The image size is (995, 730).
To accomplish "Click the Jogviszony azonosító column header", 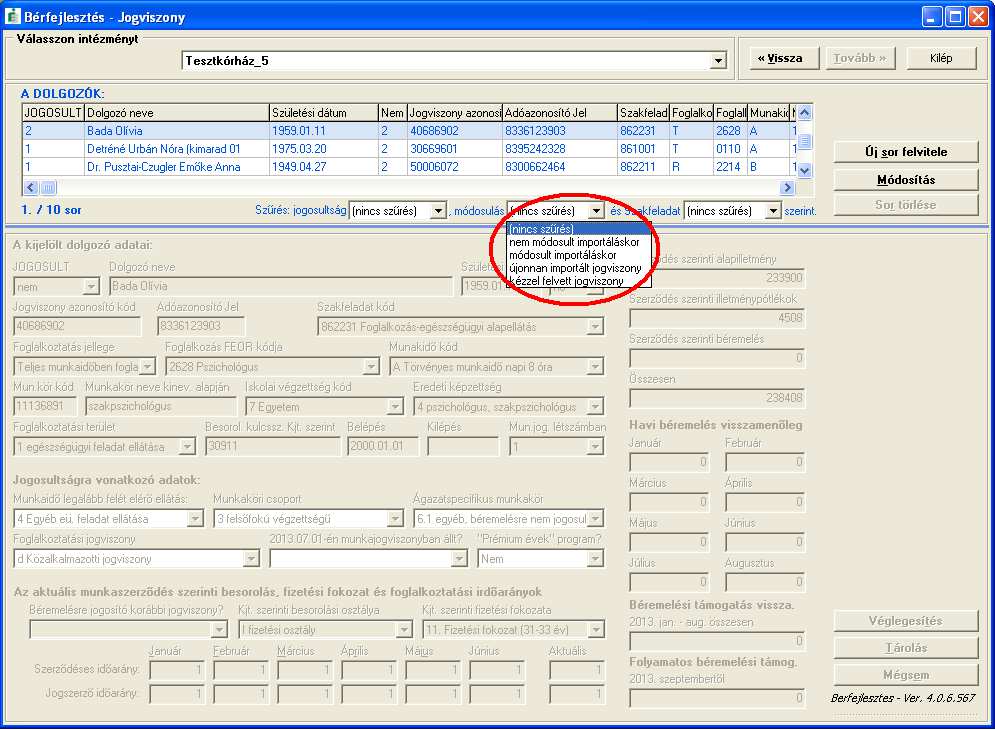I will tap(454, 113).
